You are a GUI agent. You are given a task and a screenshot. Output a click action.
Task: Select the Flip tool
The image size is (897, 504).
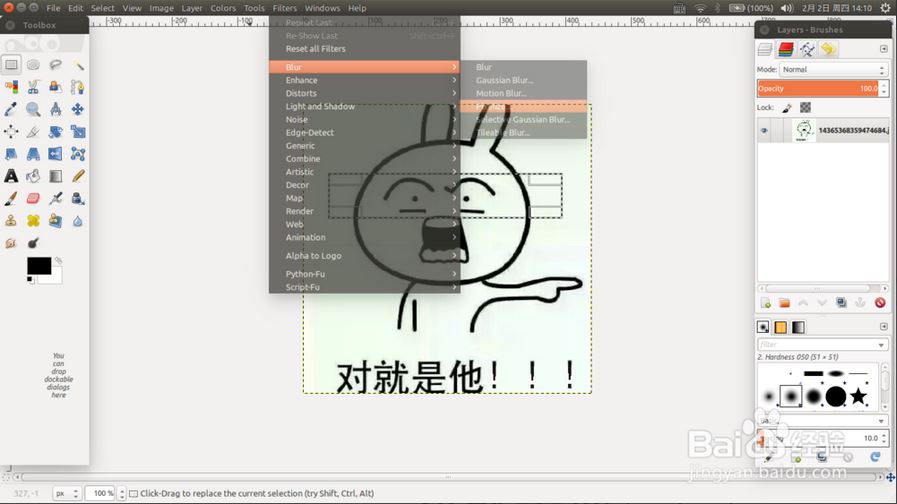[55, 154]
